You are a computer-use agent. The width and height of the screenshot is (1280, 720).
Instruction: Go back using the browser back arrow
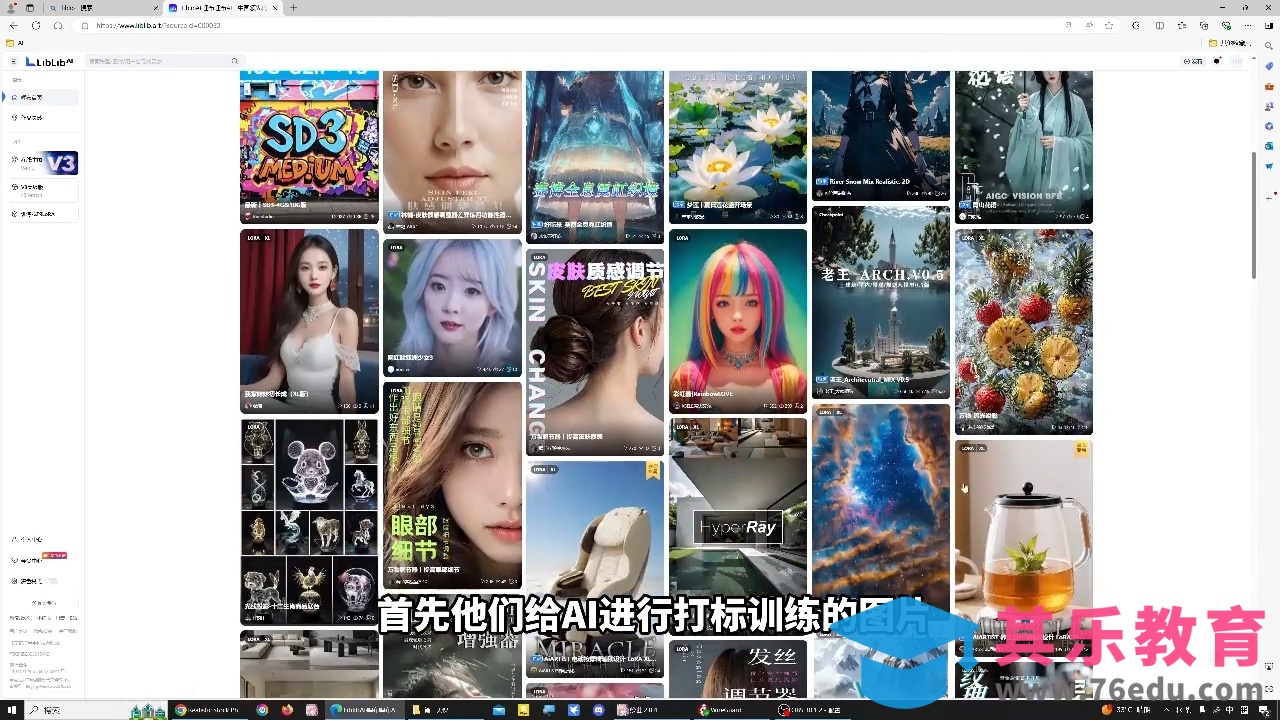[x=14, y=25]
